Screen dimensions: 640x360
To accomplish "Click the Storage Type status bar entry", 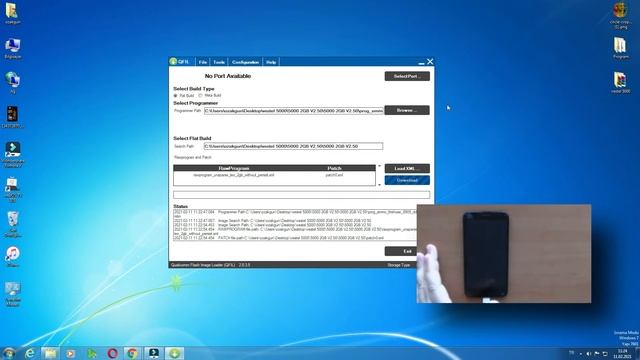I will 398,265.
